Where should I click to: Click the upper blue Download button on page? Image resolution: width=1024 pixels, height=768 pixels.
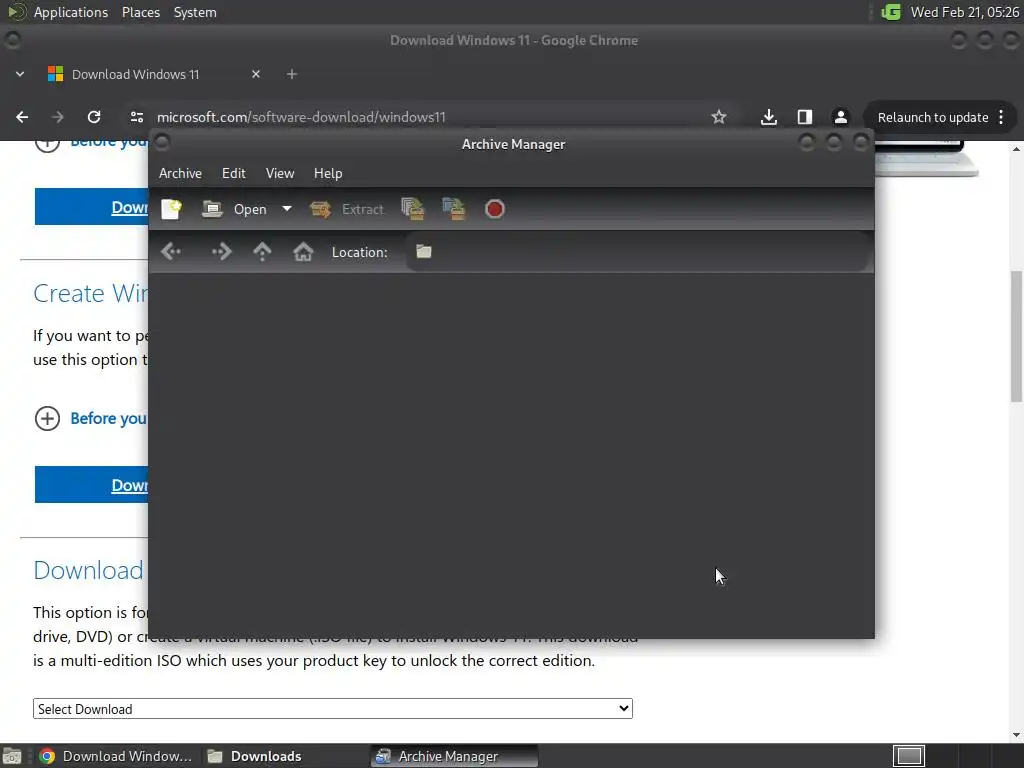[91, 207]
